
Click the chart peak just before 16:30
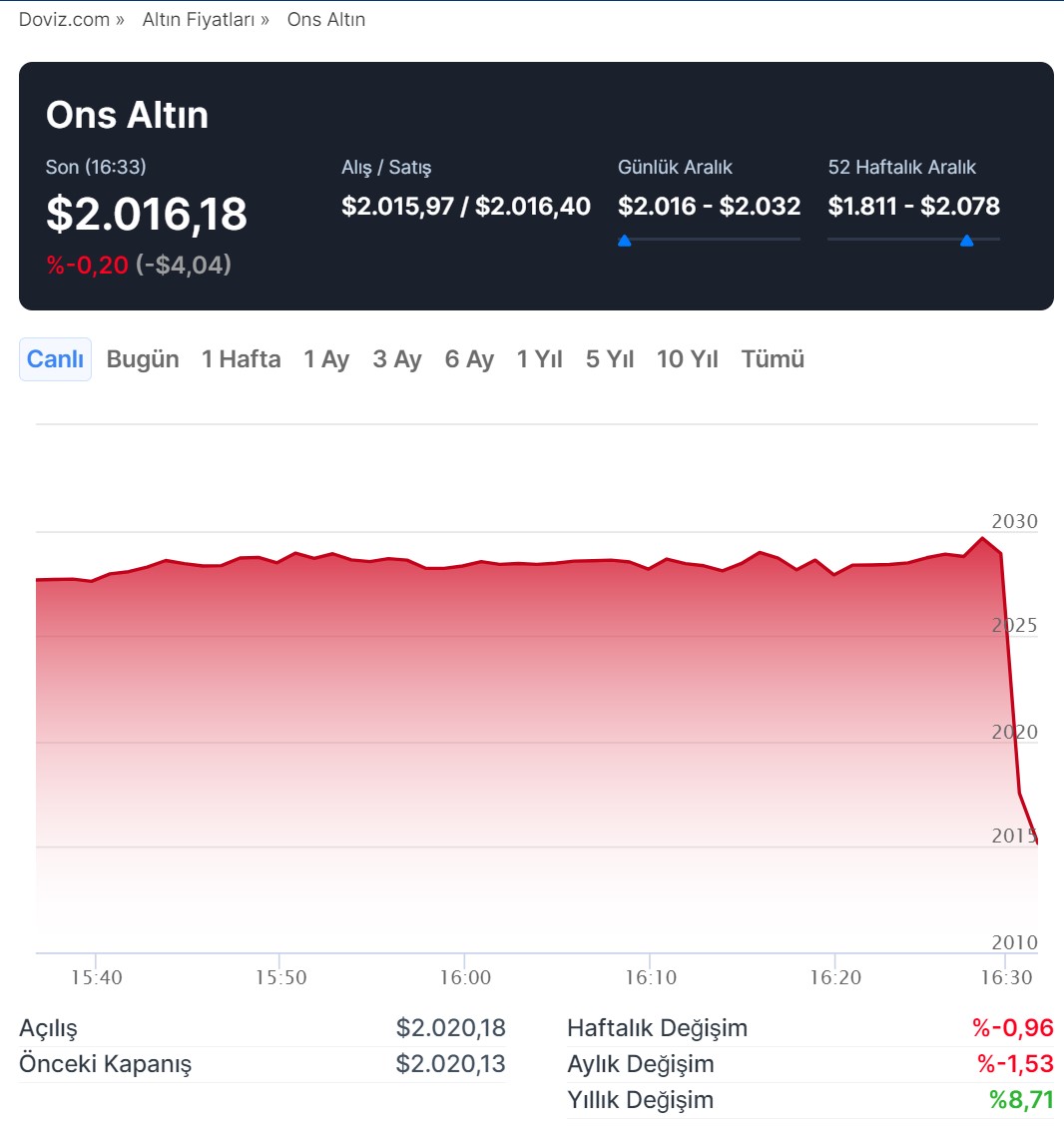[983, 539]
